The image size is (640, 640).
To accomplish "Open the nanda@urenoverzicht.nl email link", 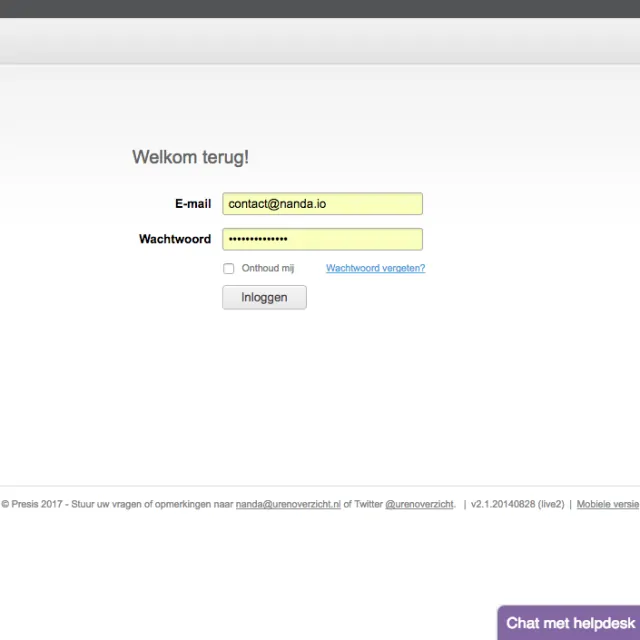I will click(288, 504).
